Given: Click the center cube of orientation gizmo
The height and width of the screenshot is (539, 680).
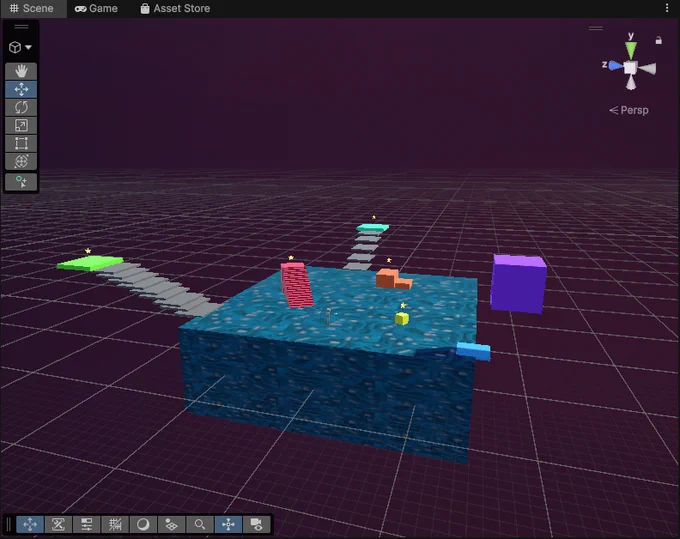Looking at the screenshot, I should pos(631,68).
